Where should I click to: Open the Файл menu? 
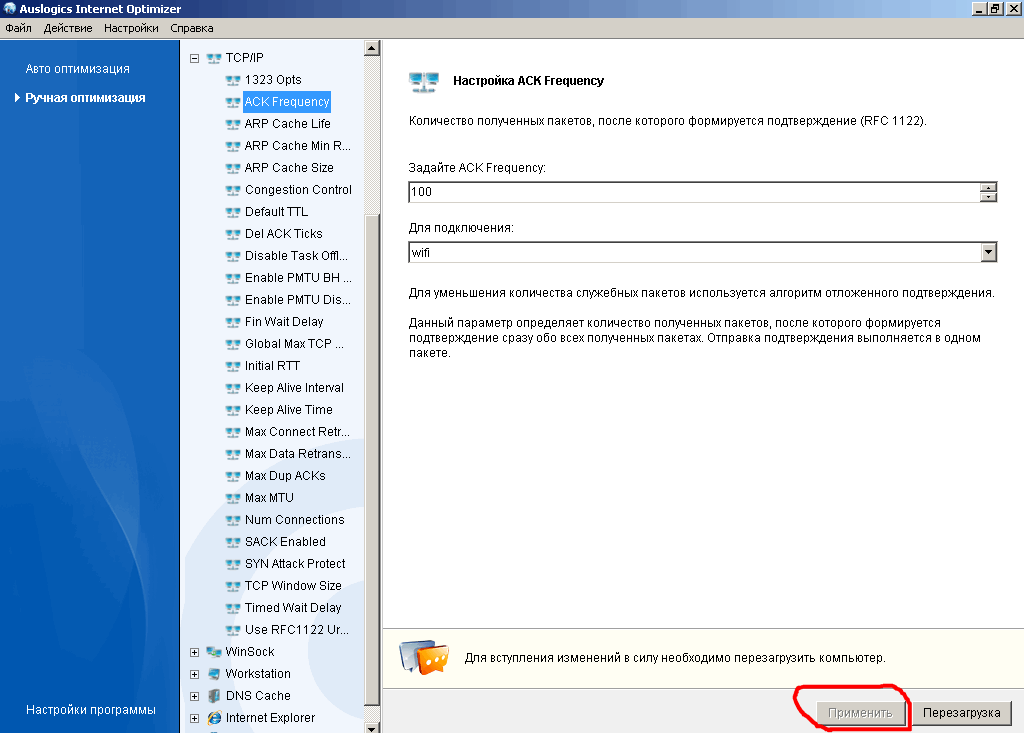tap(18, 28)
